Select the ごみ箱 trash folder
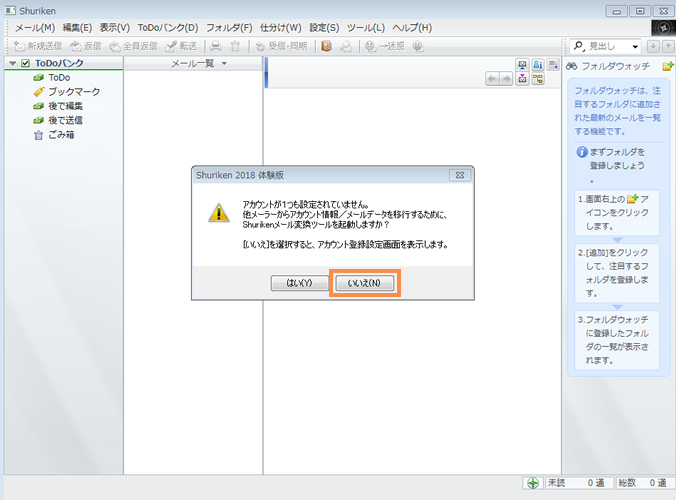Viewport: 676px width, 500px height. (62, 134)
